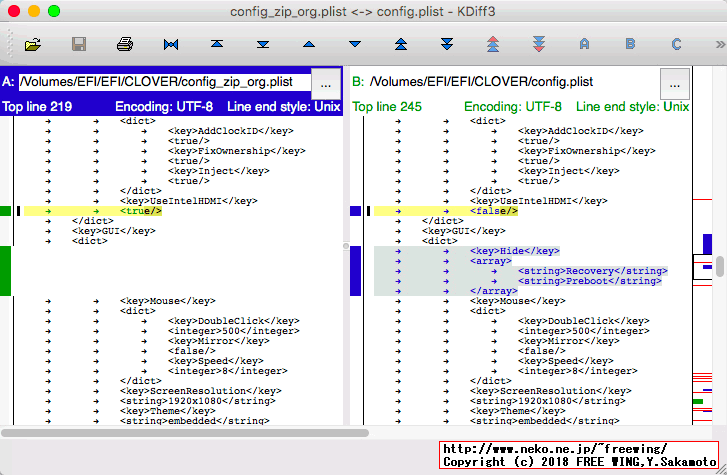Open a file with the folder icon

click(x=32, y=45)
